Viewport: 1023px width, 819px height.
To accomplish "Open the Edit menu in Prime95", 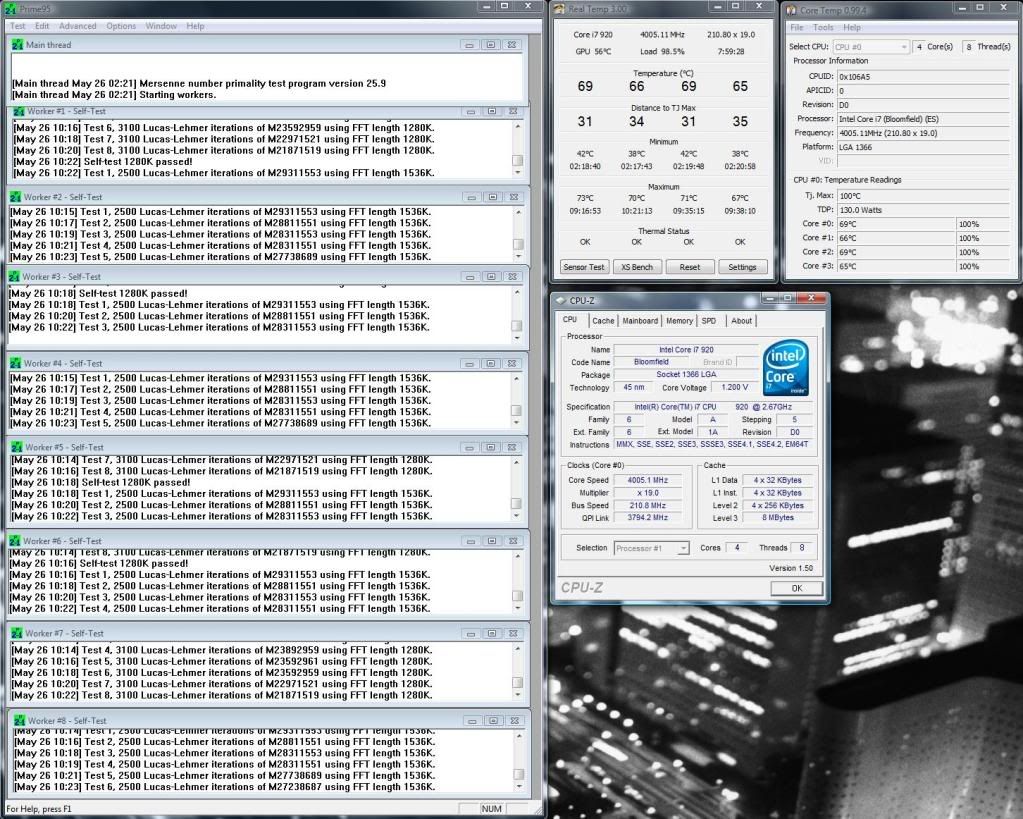I will 42,26.
